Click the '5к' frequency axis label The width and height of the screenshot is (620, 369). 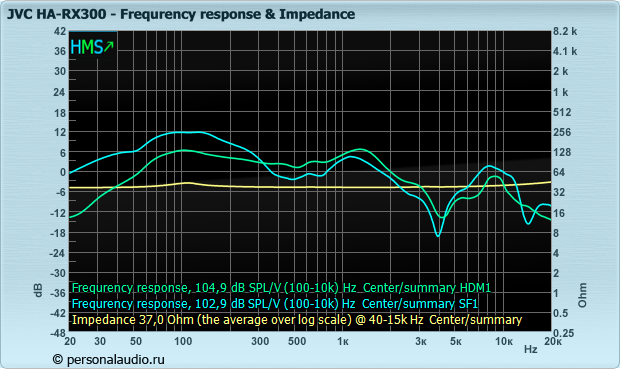pos(456,341)
